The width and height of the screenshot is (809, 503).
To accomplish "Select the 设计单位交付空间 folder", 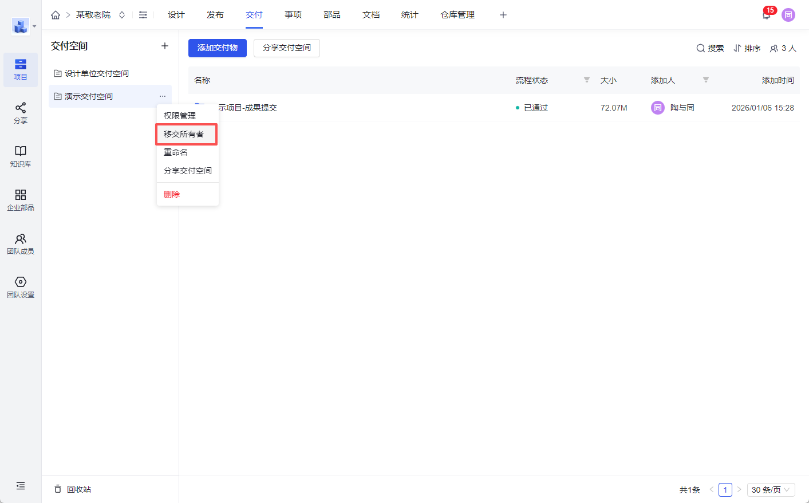I will 96,74.
